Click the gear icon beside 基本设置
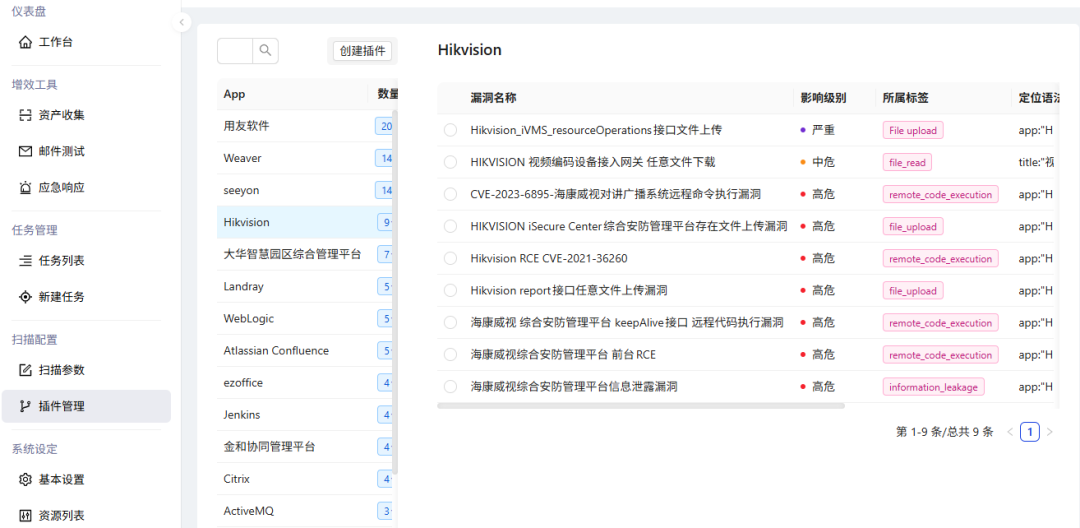The width and height of the screenshot is (1080, 528). (x=25, y=479)
